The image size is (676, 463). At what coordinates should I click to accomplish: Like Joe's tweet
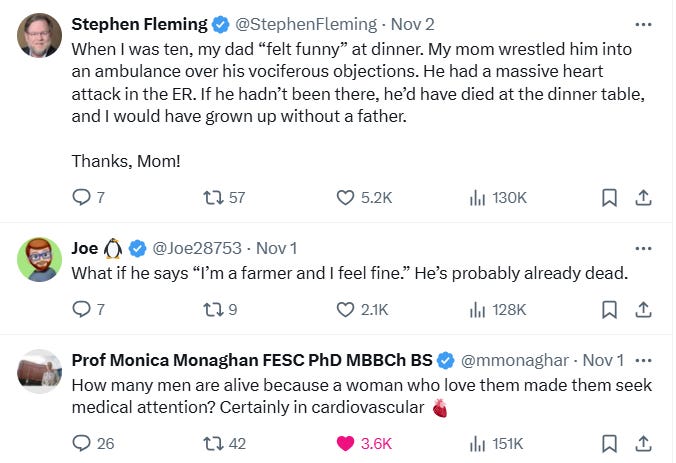tap(345, 310)
